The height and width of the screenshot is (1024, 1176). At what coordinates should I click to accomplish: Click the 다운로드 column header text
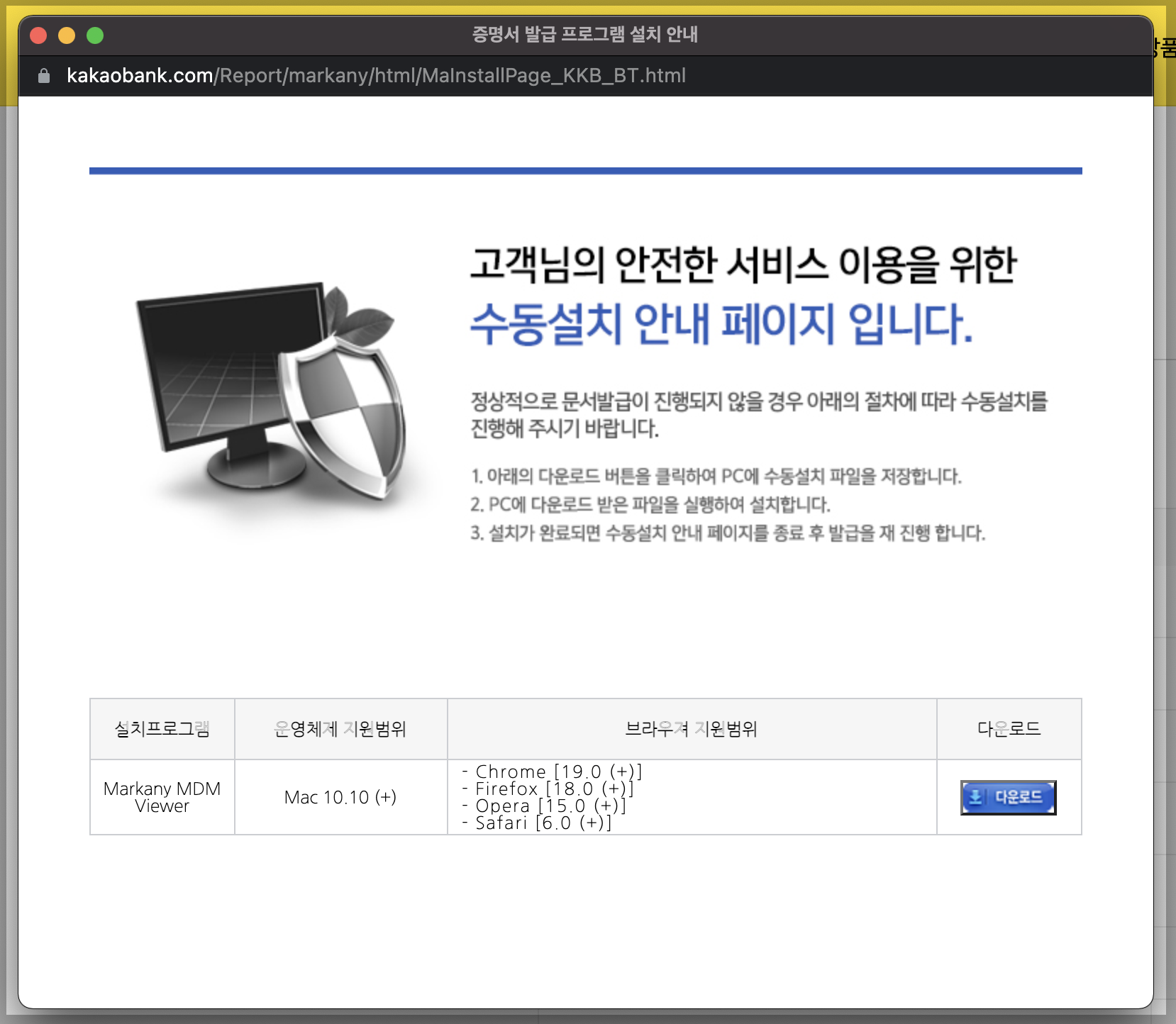click(x=1009, y=729)
